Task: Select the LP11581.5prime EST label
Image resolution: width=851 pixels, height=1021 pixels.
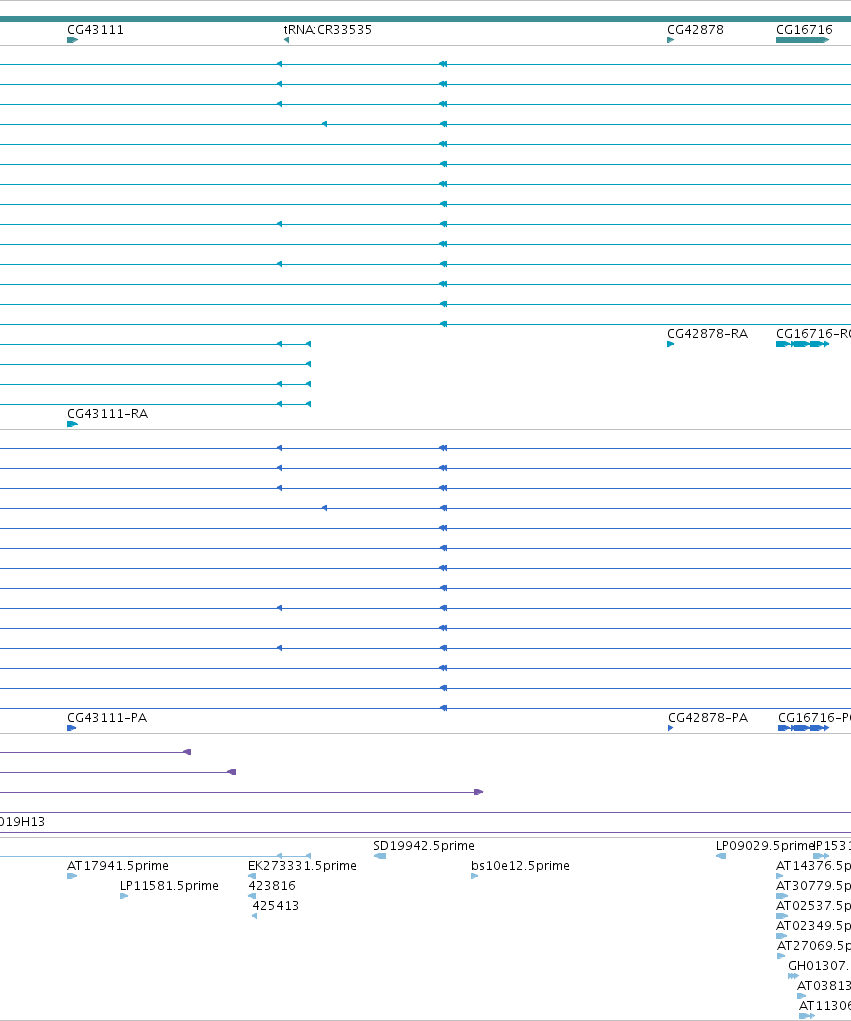Action: click(169, 886)
